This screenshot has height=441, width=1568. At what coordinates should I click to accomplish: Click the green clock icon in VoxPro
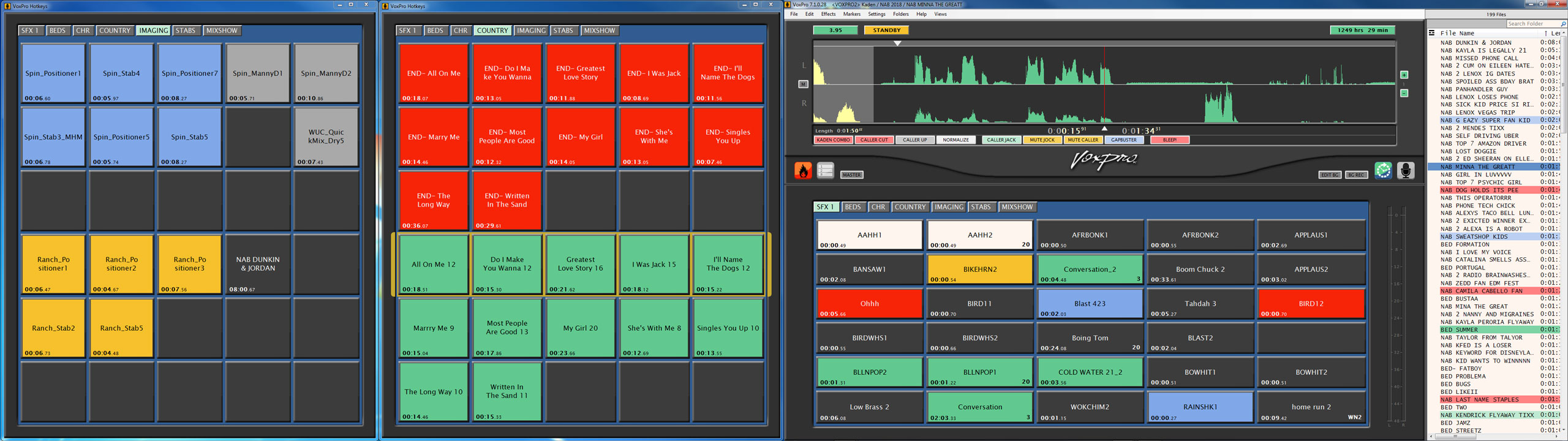click(x=1383, y=170)
